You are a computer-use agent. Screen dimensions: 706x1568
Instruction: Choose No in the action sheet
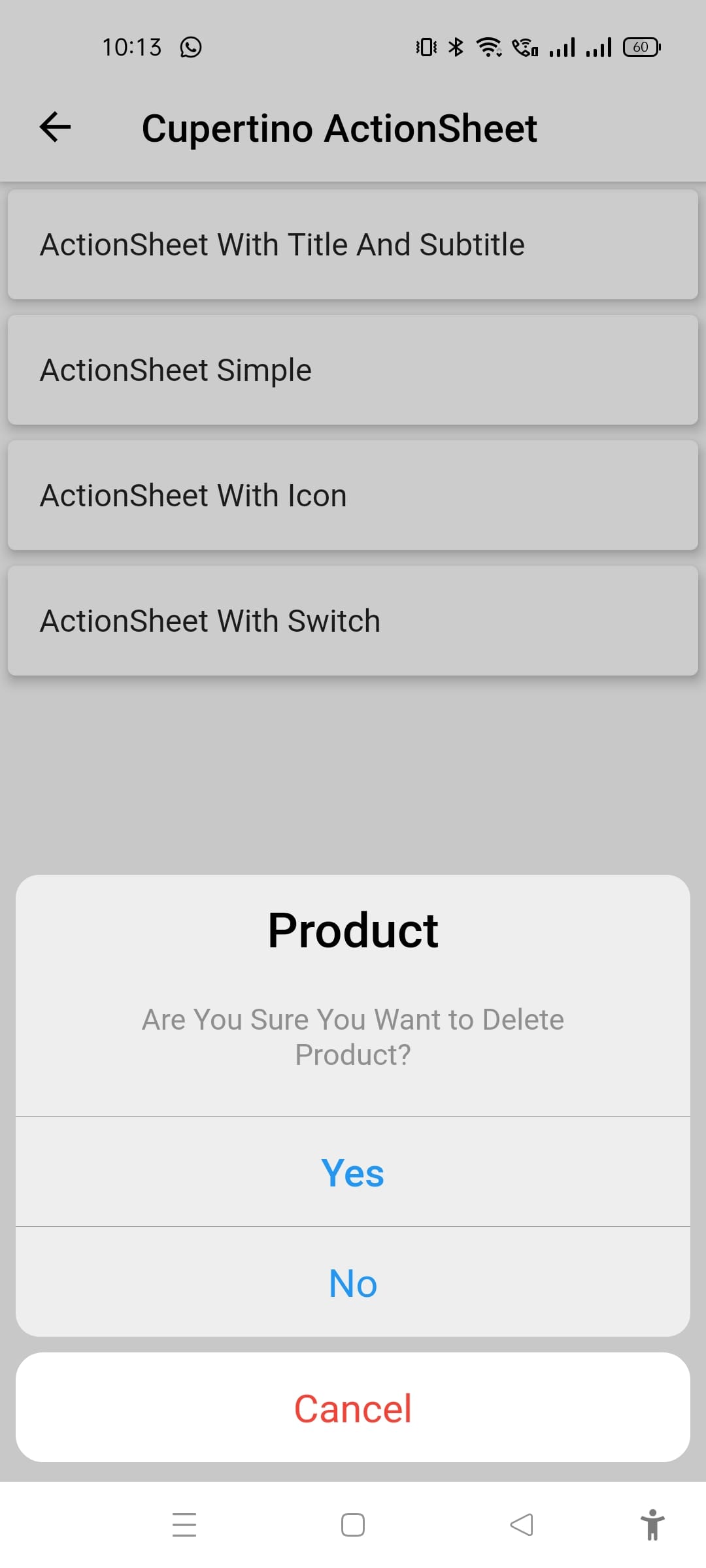pyautogui.click(x=353, y=1283)
